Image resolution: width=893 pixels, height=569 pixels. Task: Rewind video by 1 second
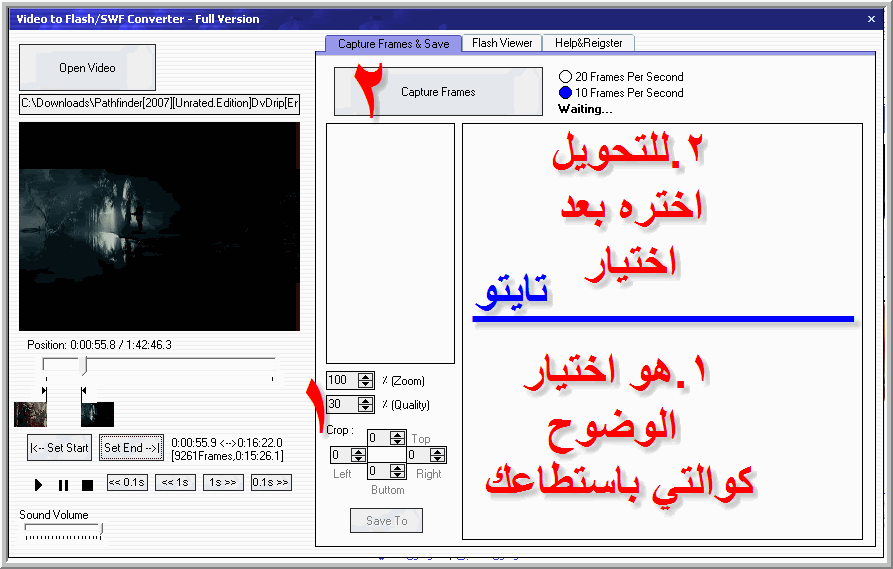coord(175,482)
